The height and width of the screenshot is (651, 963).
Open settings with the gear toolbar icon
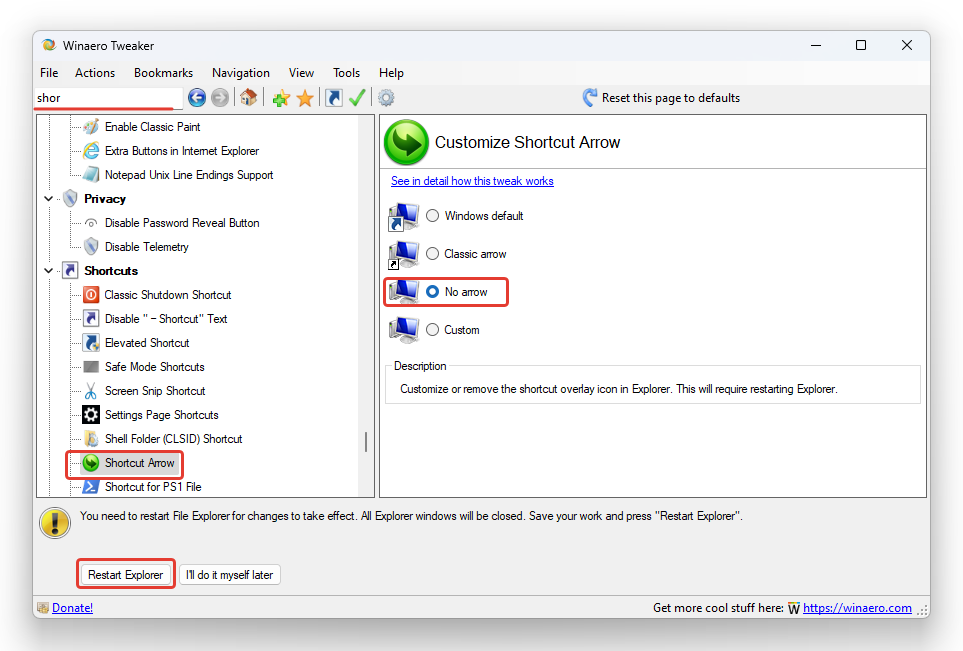386,98
